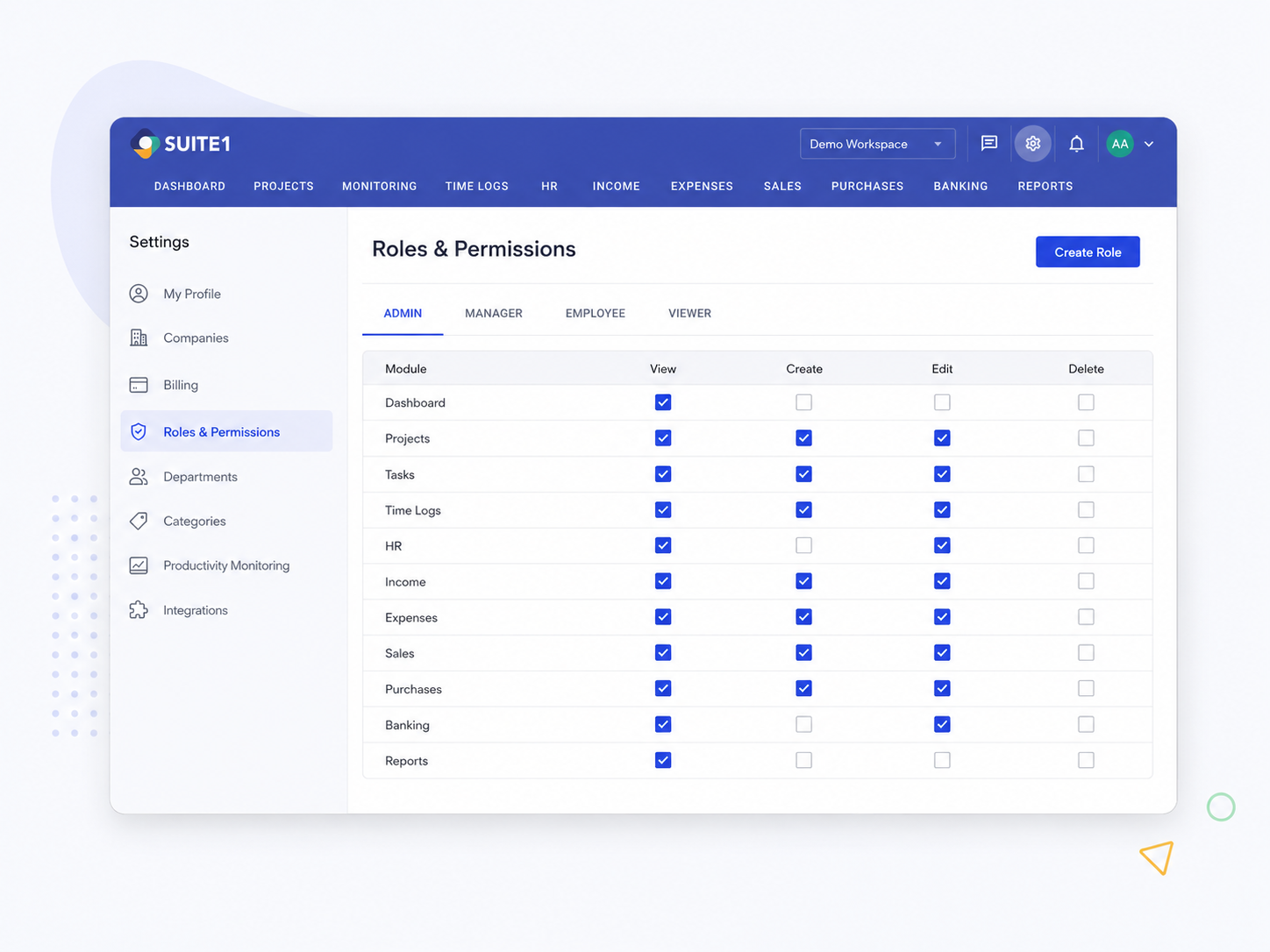1270x952 pixels.
Task: Click the My Profile person icon
Action: coord(139,294)
